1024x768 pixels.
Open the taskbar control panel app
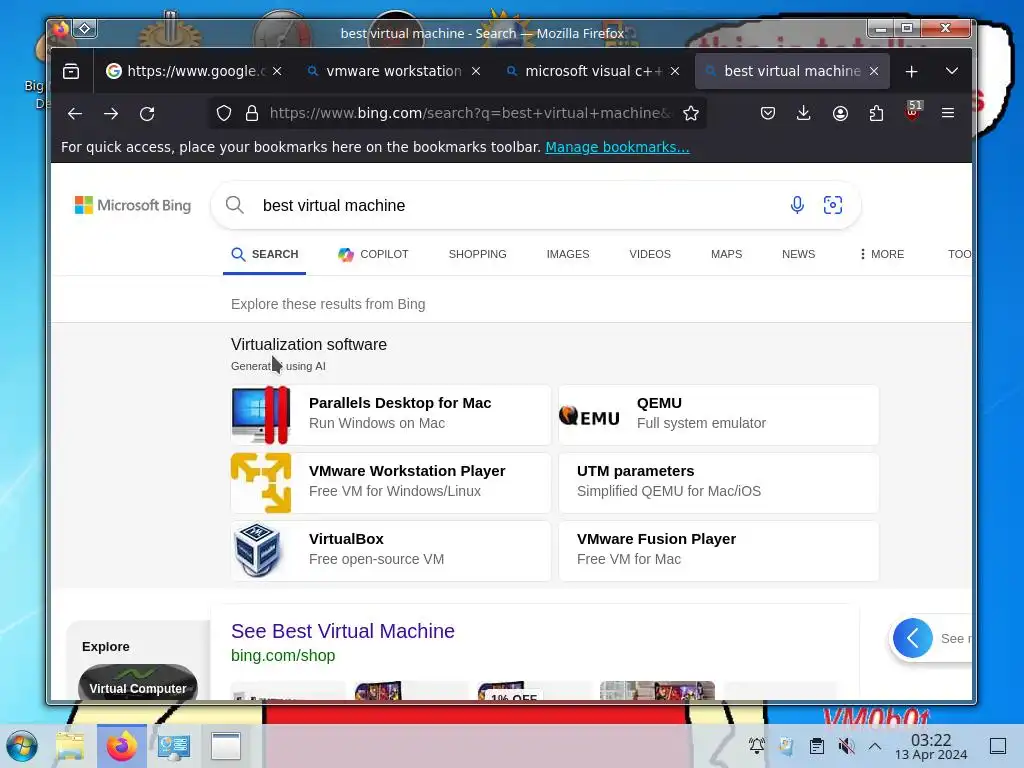click(174, 746)
